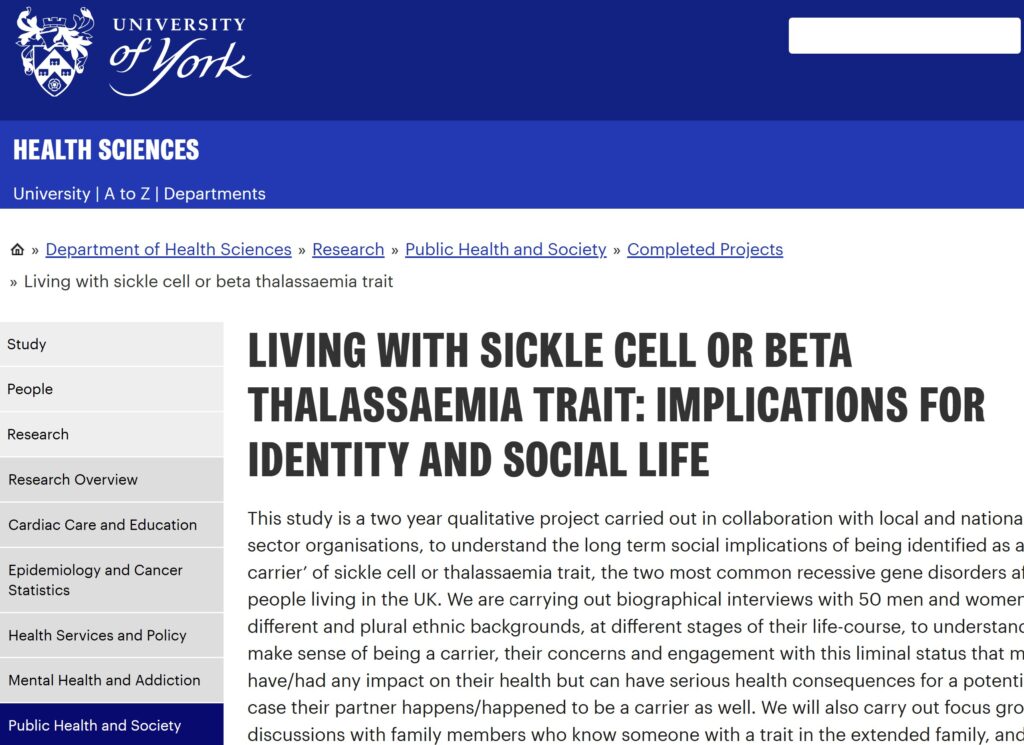Click the University of York crest logo
Image resolution: width=1024 pixels, height=745 pixels.
tap(54, 52)
